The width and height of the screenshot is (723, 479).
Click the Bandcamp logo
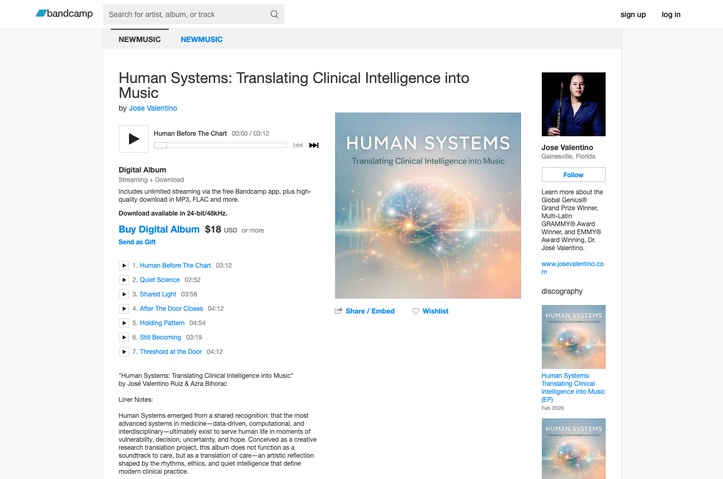tap(64, 14)
